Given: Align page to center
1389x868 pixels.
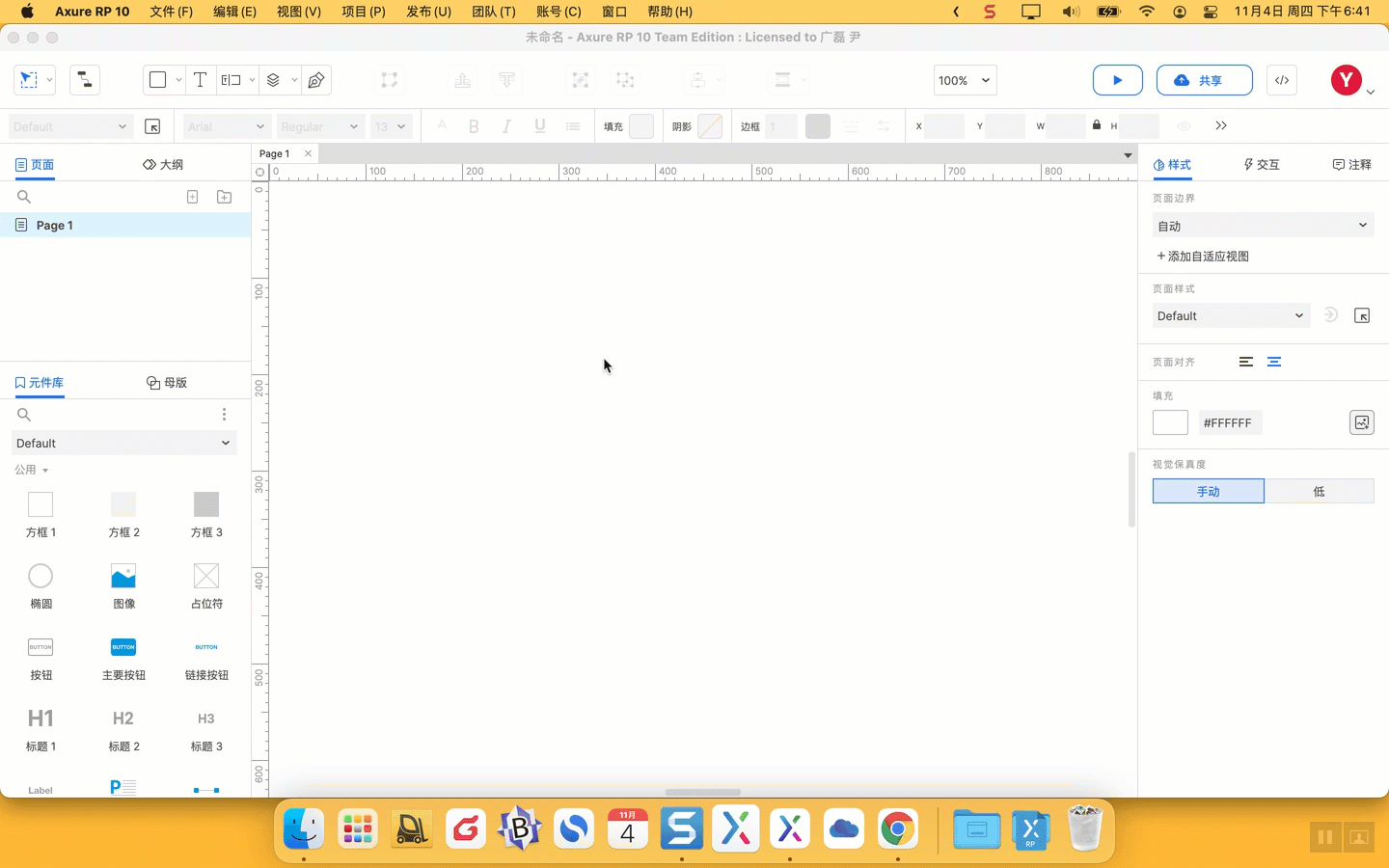Looking at the screenshot, I should (x=1274, y=362).
